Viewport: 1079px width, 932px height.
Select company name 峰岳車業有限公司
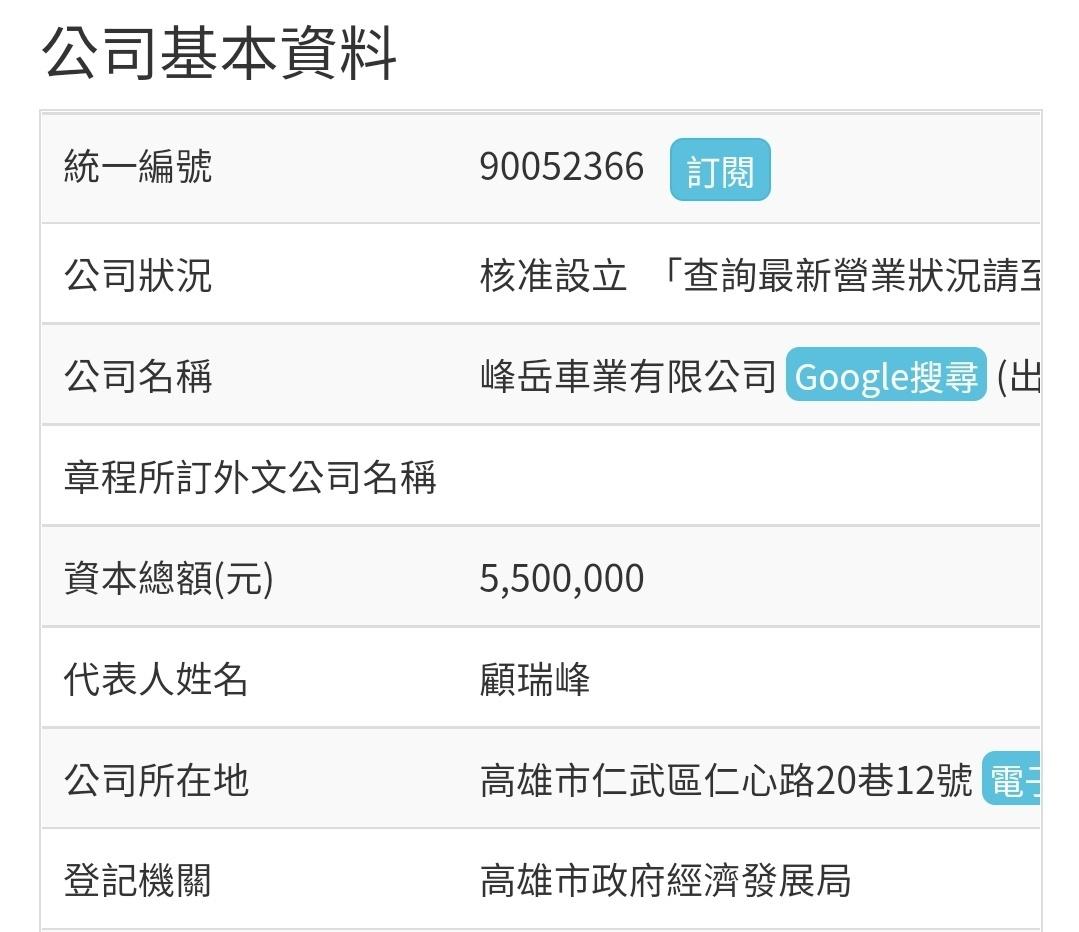click(x=628, y=377)
